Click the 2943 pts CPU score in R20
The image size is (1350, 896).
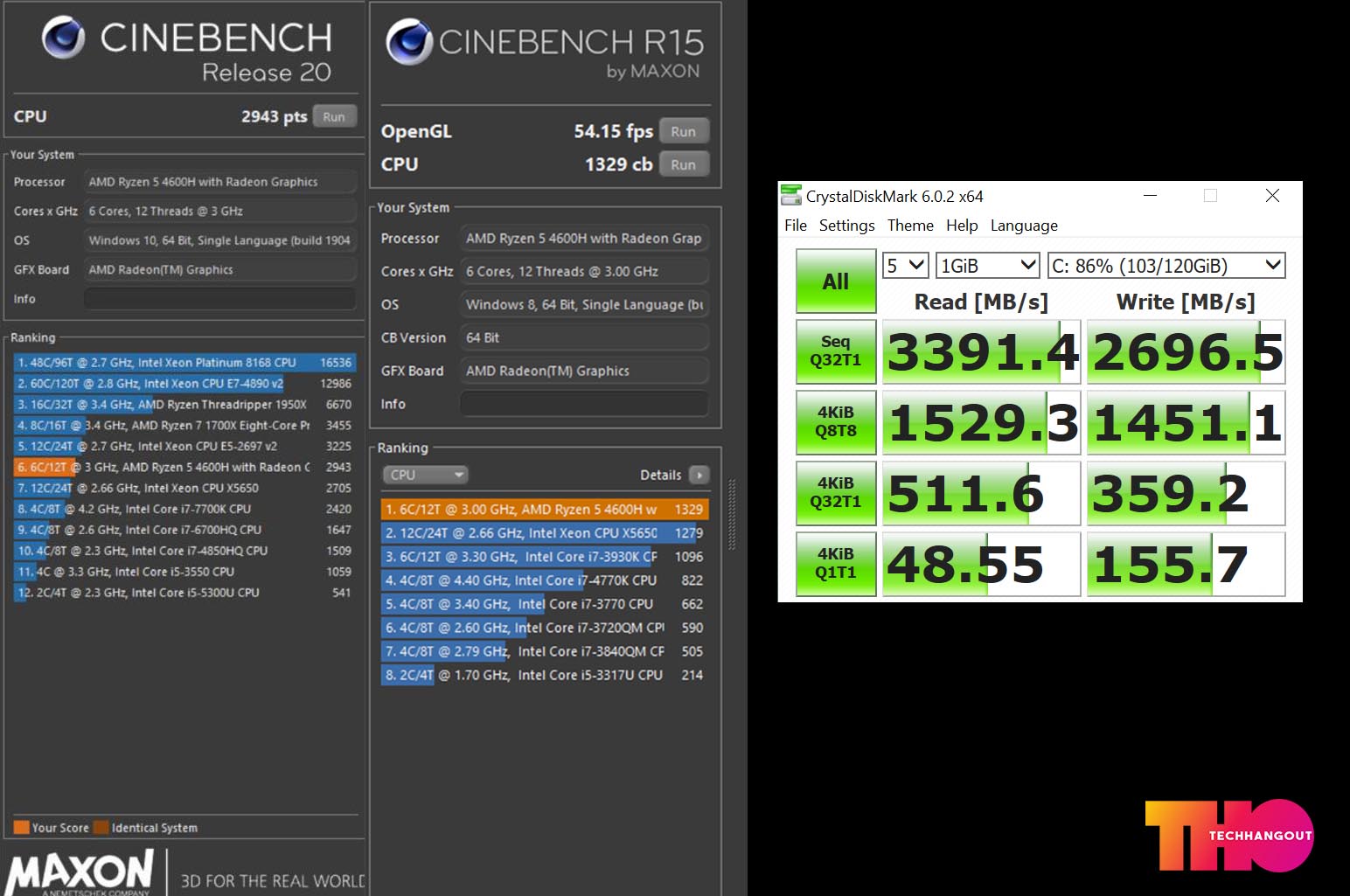point(274,117)
